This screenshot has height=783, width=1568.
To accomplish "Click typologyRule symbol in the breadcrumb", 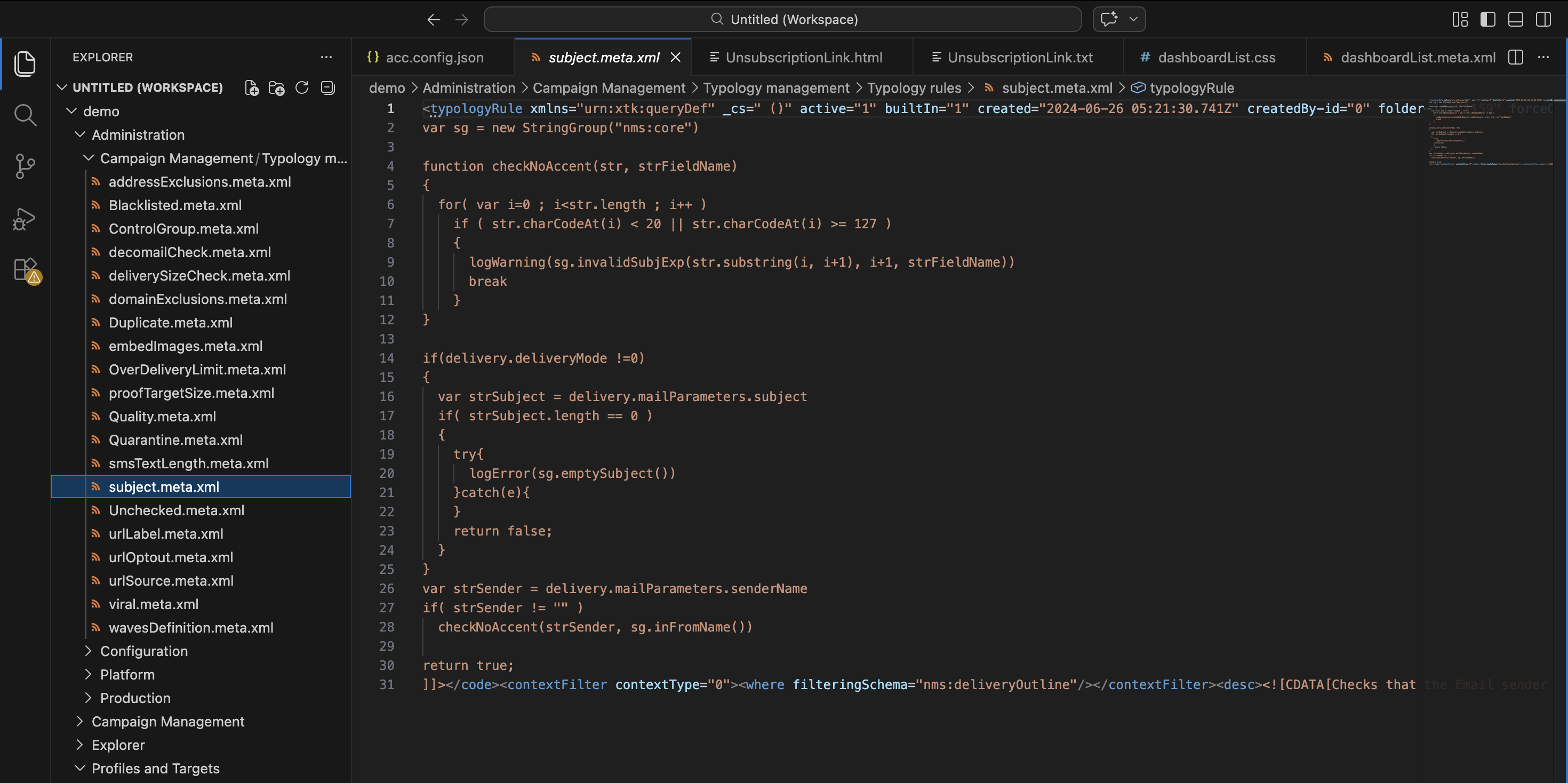I will click(1182, 87).
